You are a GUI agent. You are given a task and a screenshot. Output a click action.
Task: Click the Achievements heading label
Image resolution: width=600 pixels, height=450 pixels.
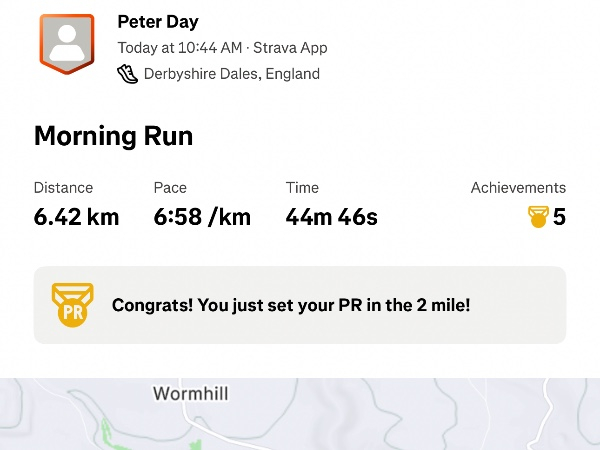[518, 187]
